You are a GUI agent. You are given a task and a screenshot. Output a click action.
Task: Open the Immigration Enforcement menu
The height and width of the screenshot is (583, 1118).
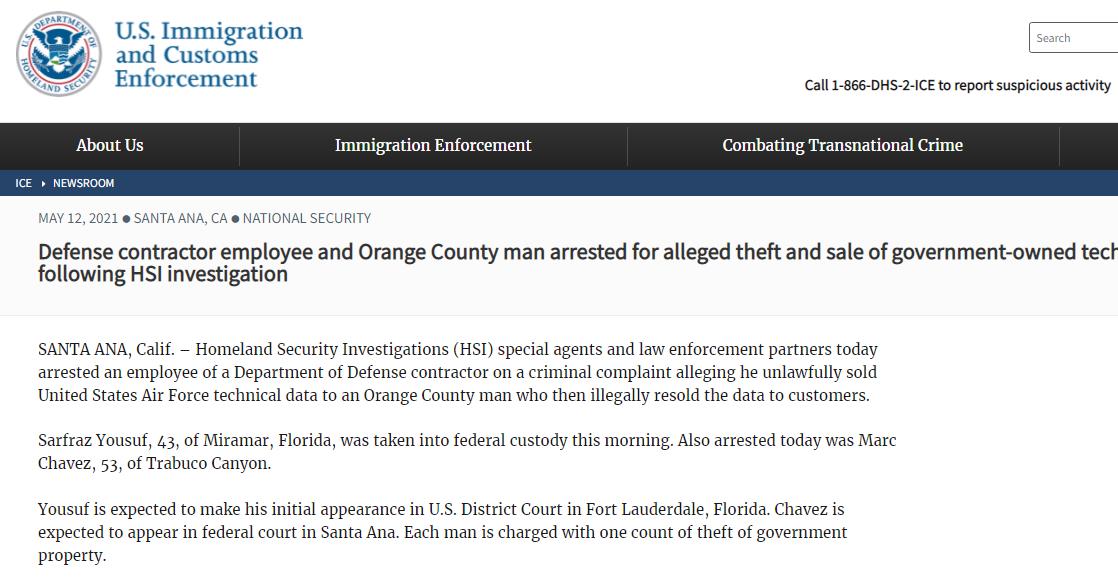click(433, 145)
